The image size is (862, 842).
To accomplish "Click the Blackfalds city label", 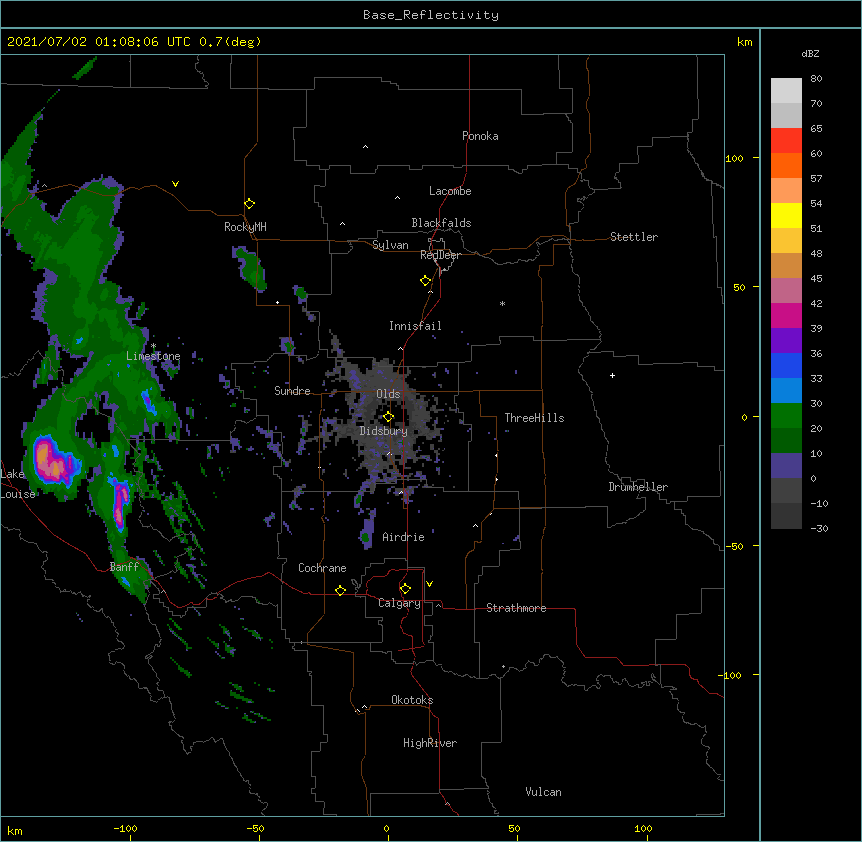I will pos(441,223).
